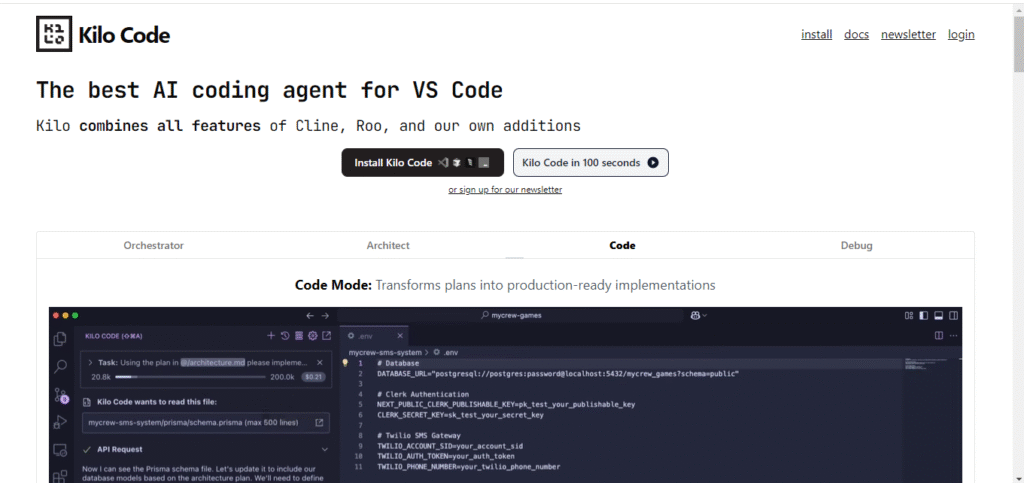Open Search icon in VS Code activity bar
The width and height of the screenshot is (1024, 483).
click(x=60, y=367)
